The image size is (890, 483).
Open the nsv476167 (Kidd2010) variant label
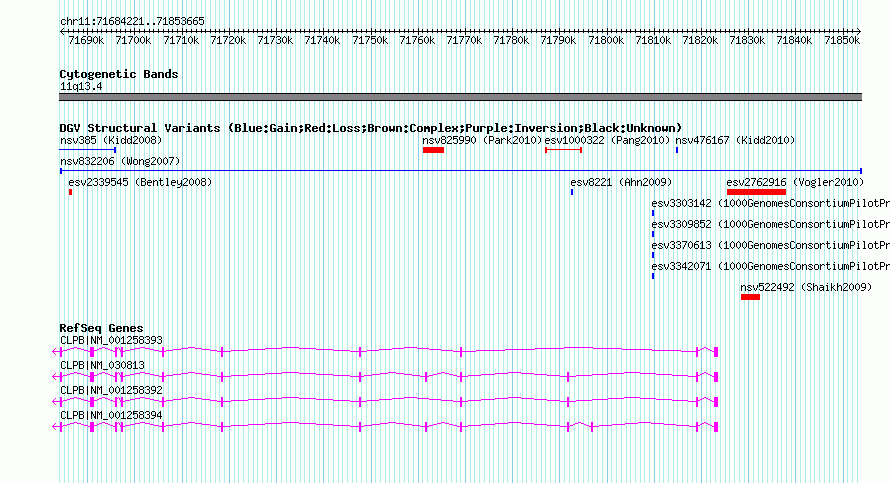[734, 140]
